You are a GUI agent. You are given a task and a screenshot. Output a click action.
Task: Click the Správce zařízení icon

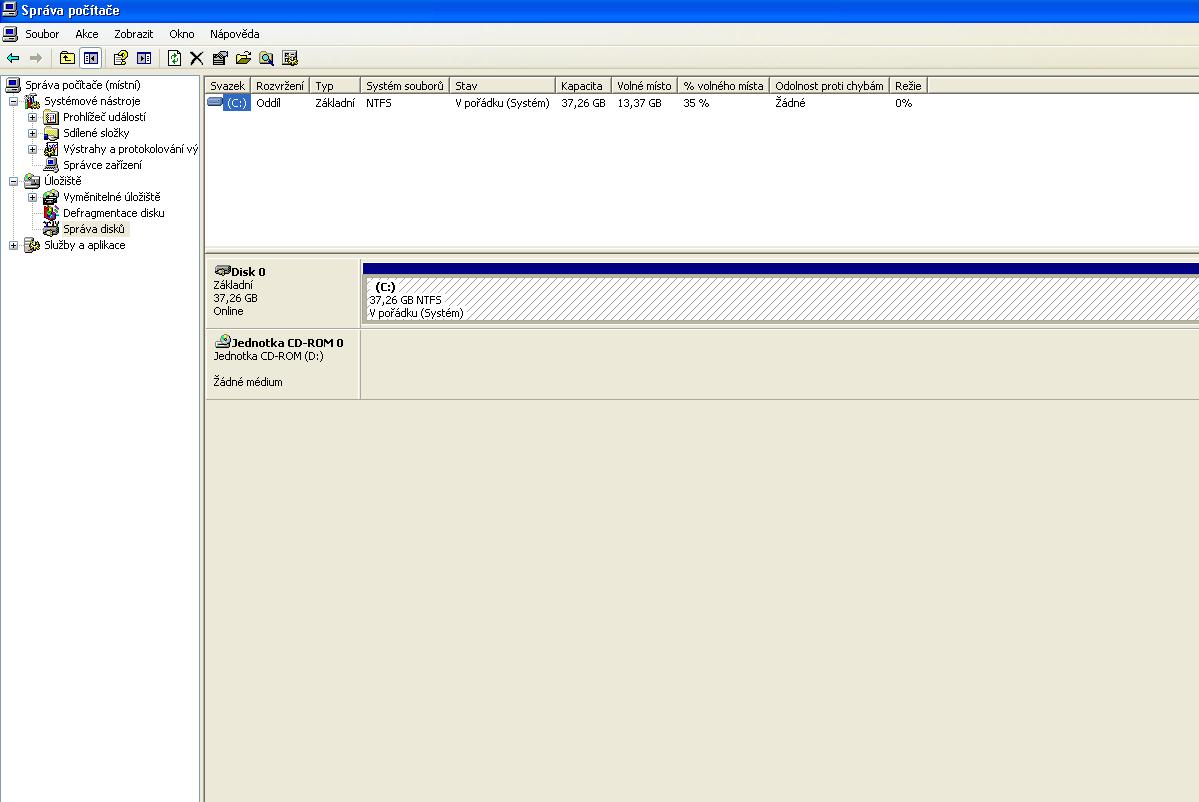point(51,165)
